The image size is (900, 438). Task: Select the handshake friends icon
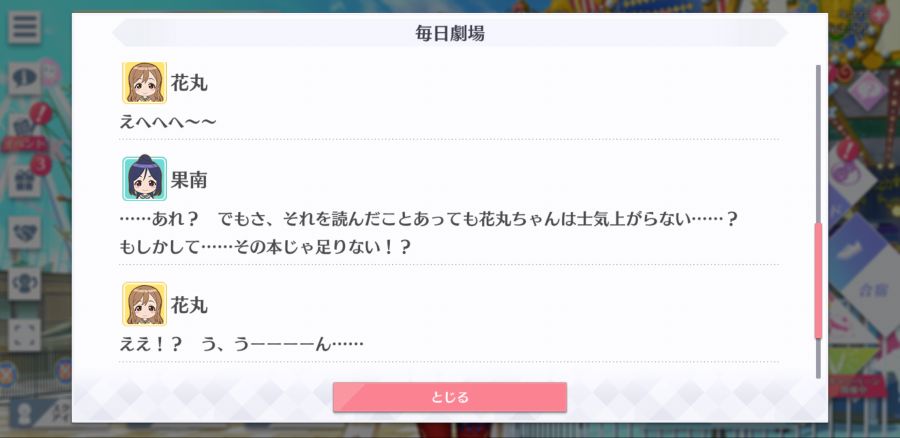tap(24, 232)
